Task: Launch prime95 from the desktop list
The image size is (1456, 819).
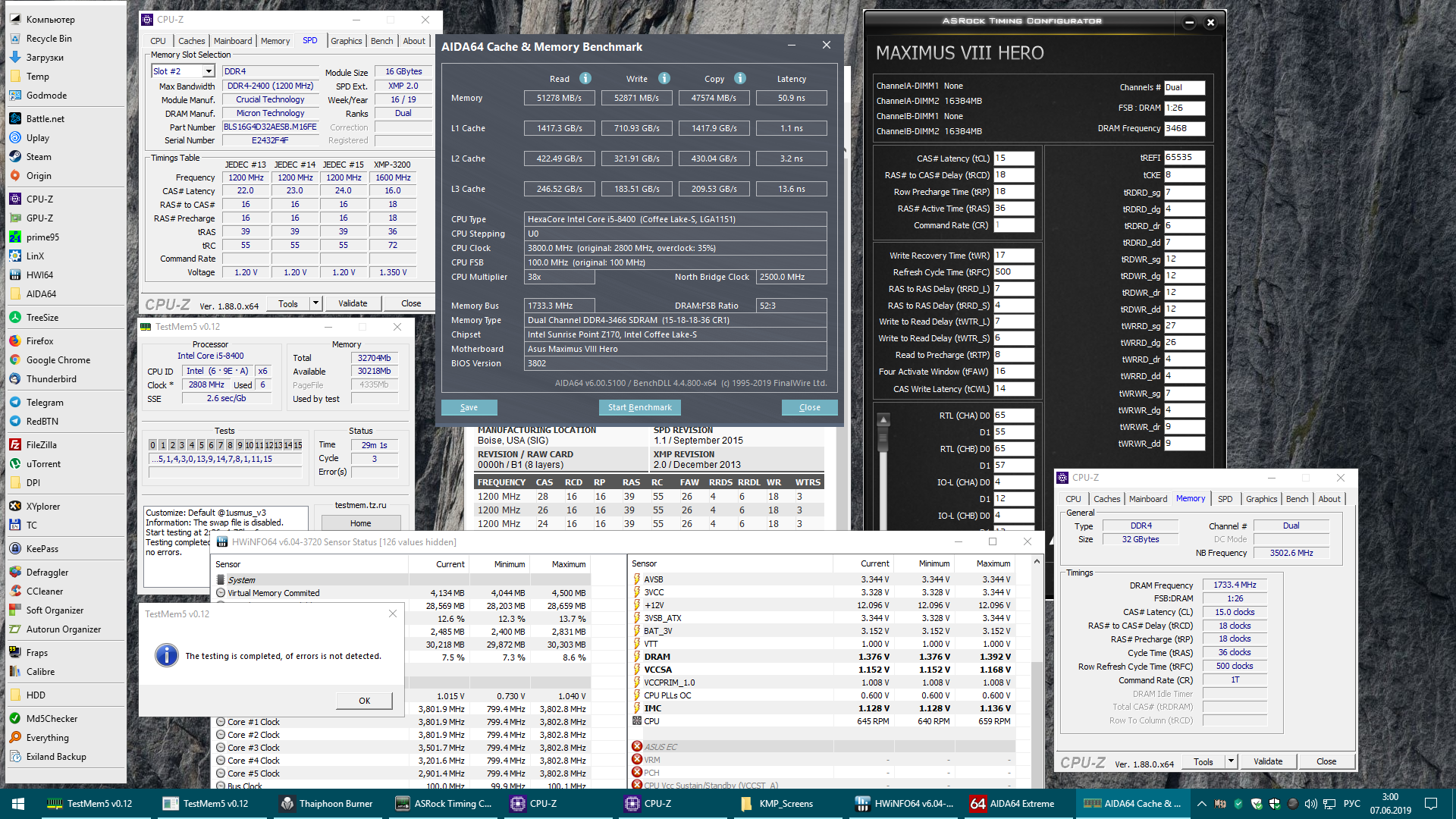Action: coord(42,237)
